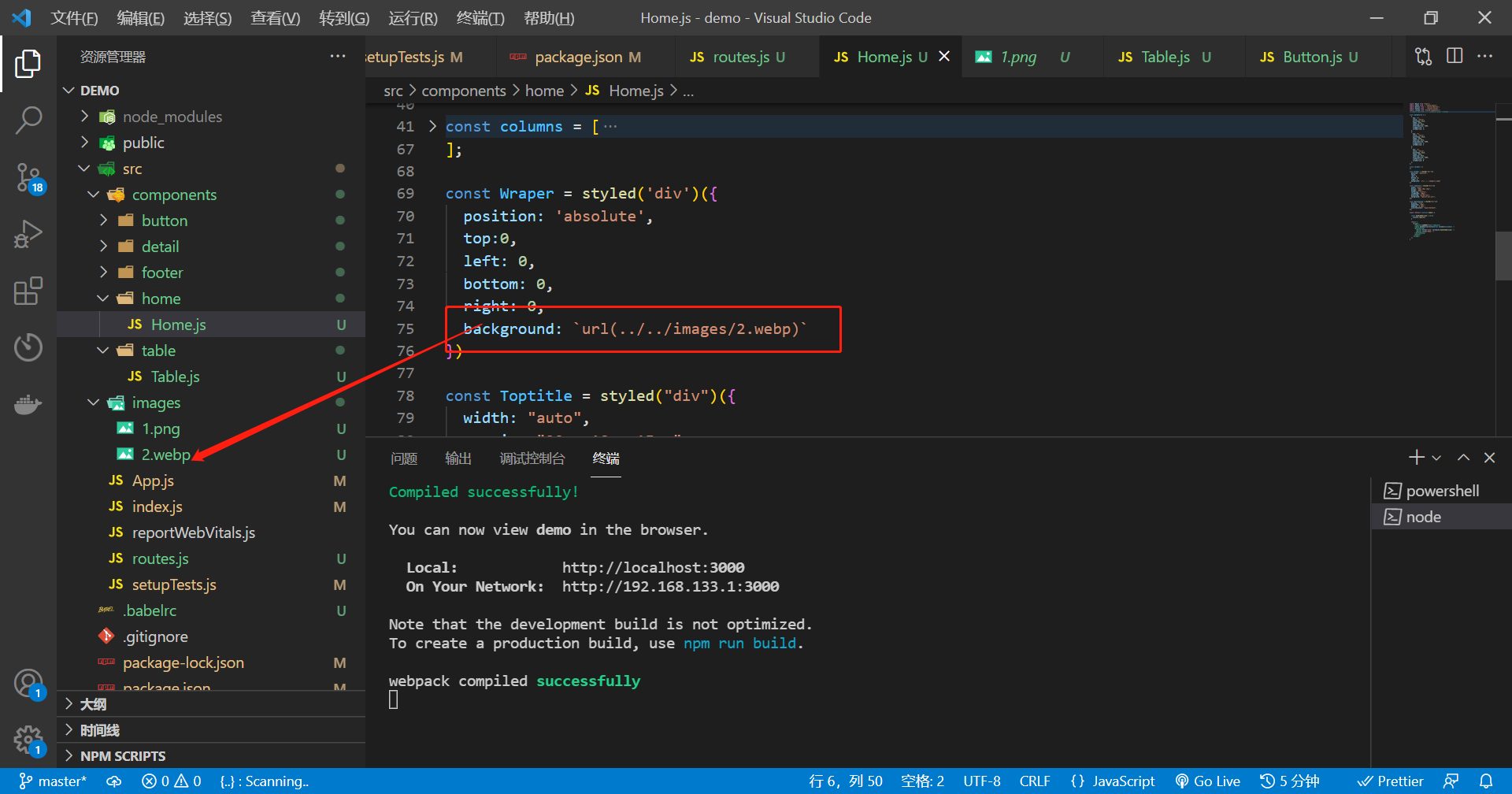Image resolution: width=1512 pixels, height=794 pixels.
Task: Create a new terminal with plus icon
Action: click(1416, 458)
